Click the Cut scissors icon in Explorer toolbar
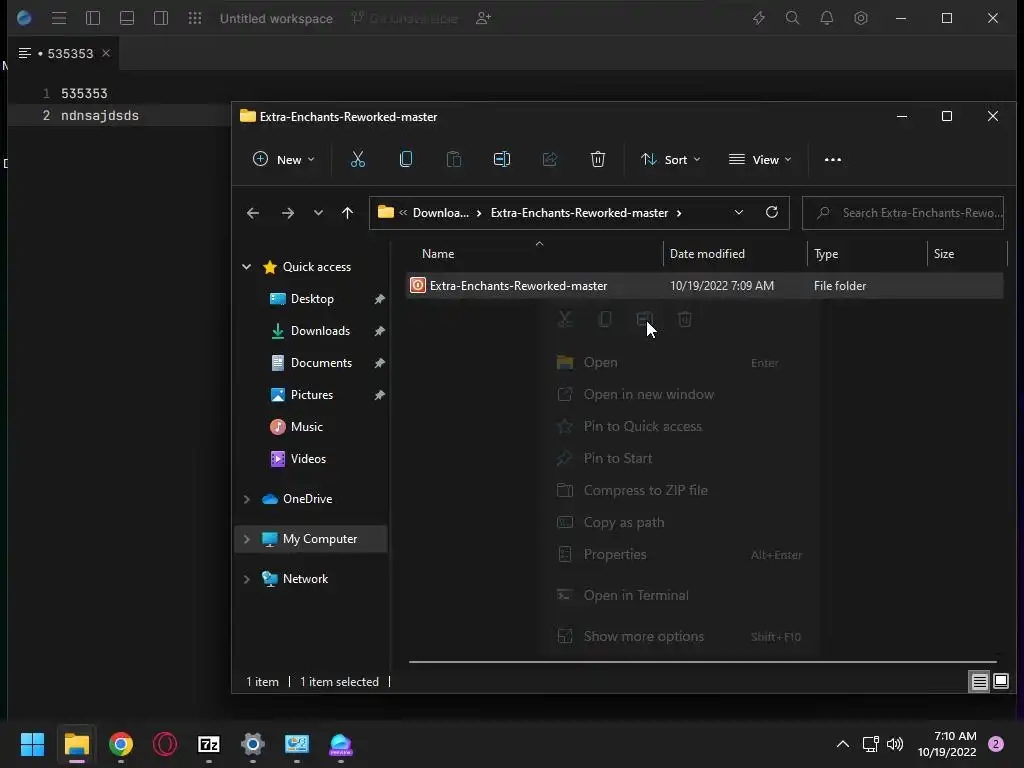 358,159
